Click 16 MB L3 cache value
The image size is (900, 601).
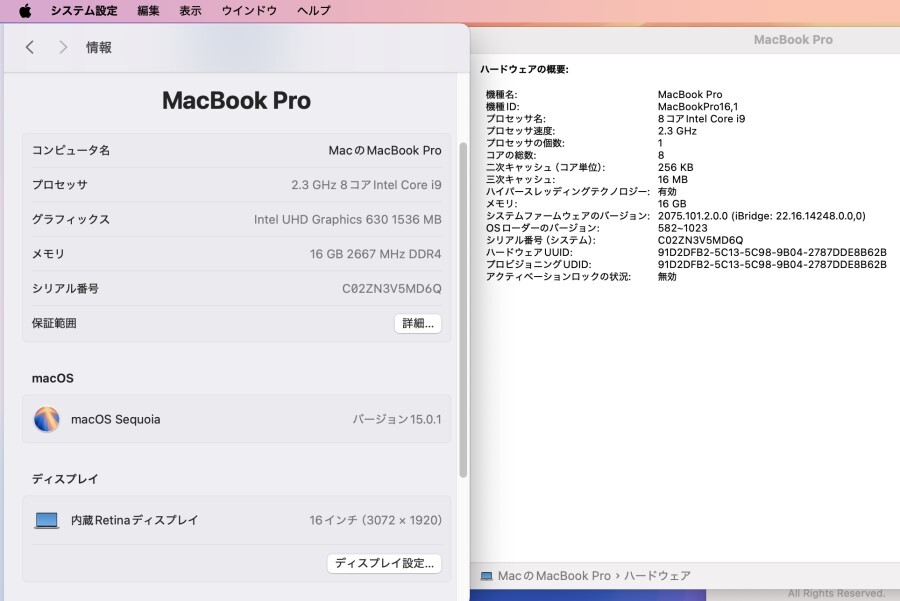[673, 179]
